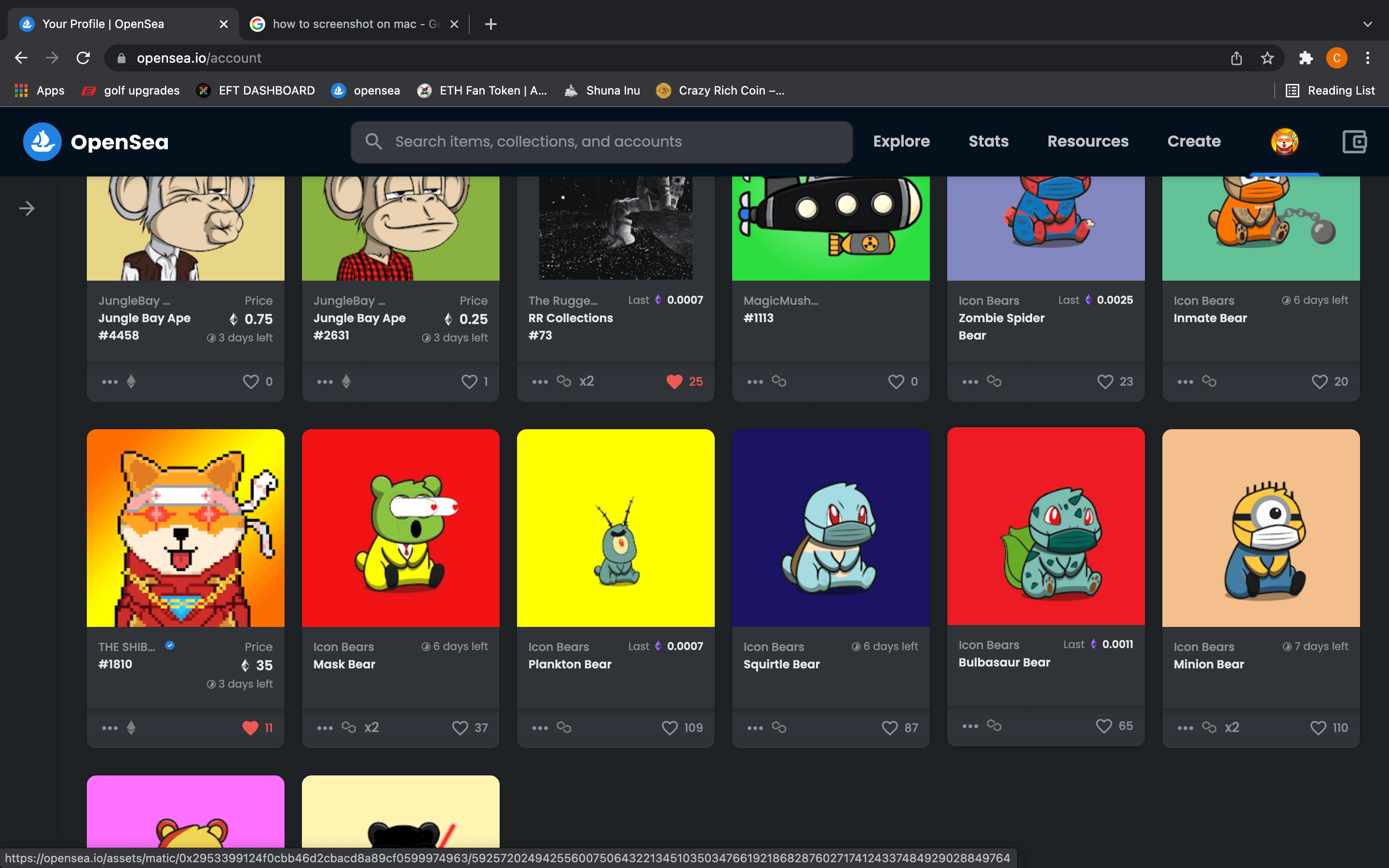Open more options on RR Collections #73
Image resolution: width=1389 pixels, height=868 pixels.
(x=540, y=382)
